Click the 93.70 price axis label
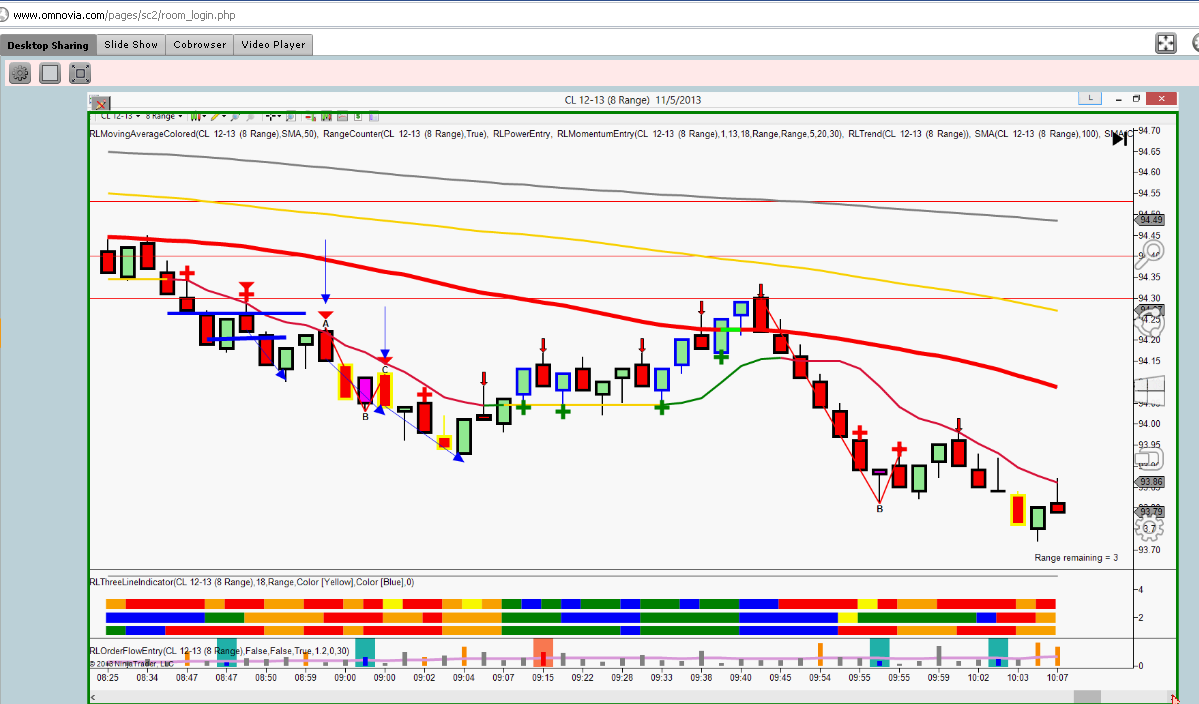Image resolution: width=1199 pixels, height=704 pixels. [1149, 550]
